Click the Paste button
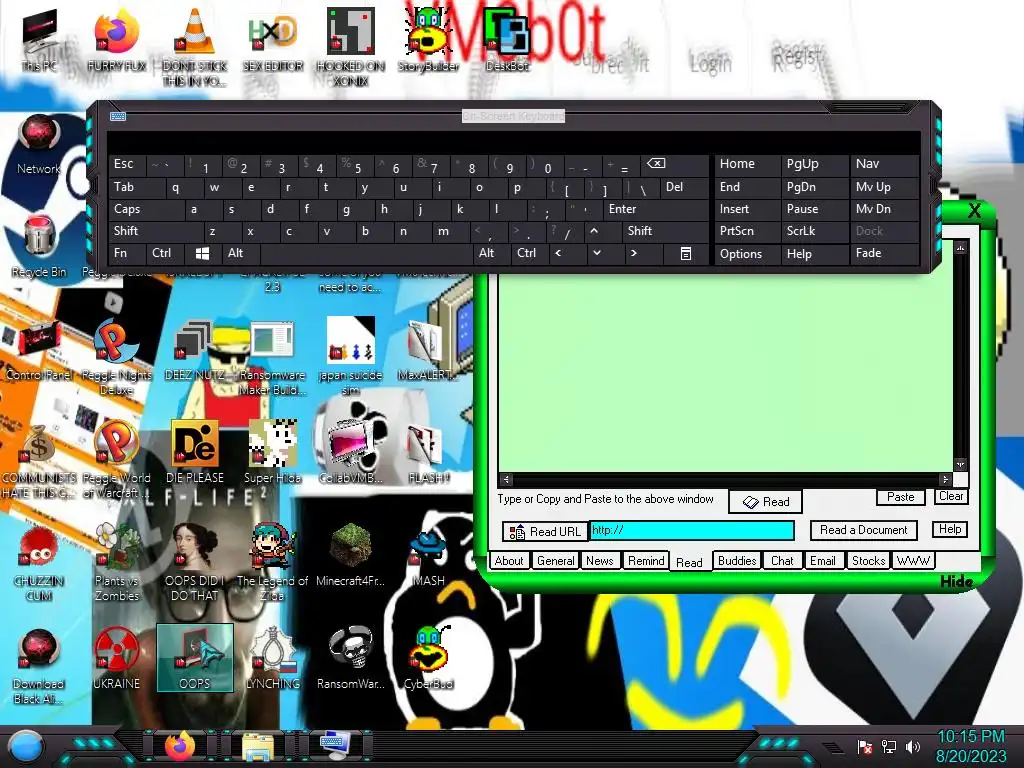The image size is (1024, 768). (x=901, y=497)
